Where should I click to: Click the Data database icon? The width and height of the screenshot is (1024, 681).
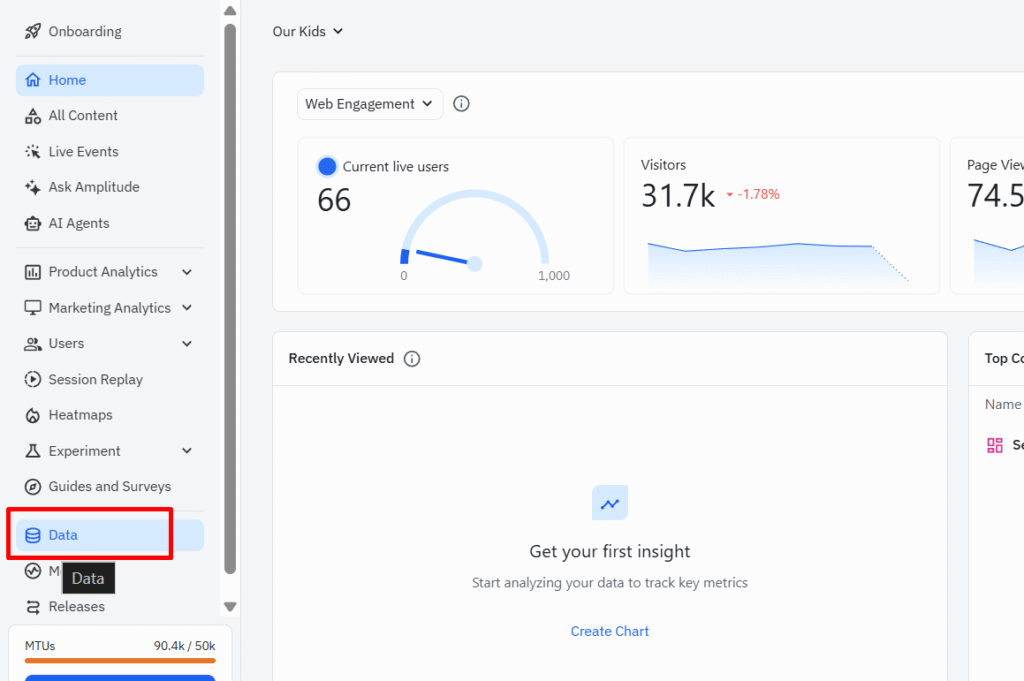pyautogui.click(x=33, y=536)
